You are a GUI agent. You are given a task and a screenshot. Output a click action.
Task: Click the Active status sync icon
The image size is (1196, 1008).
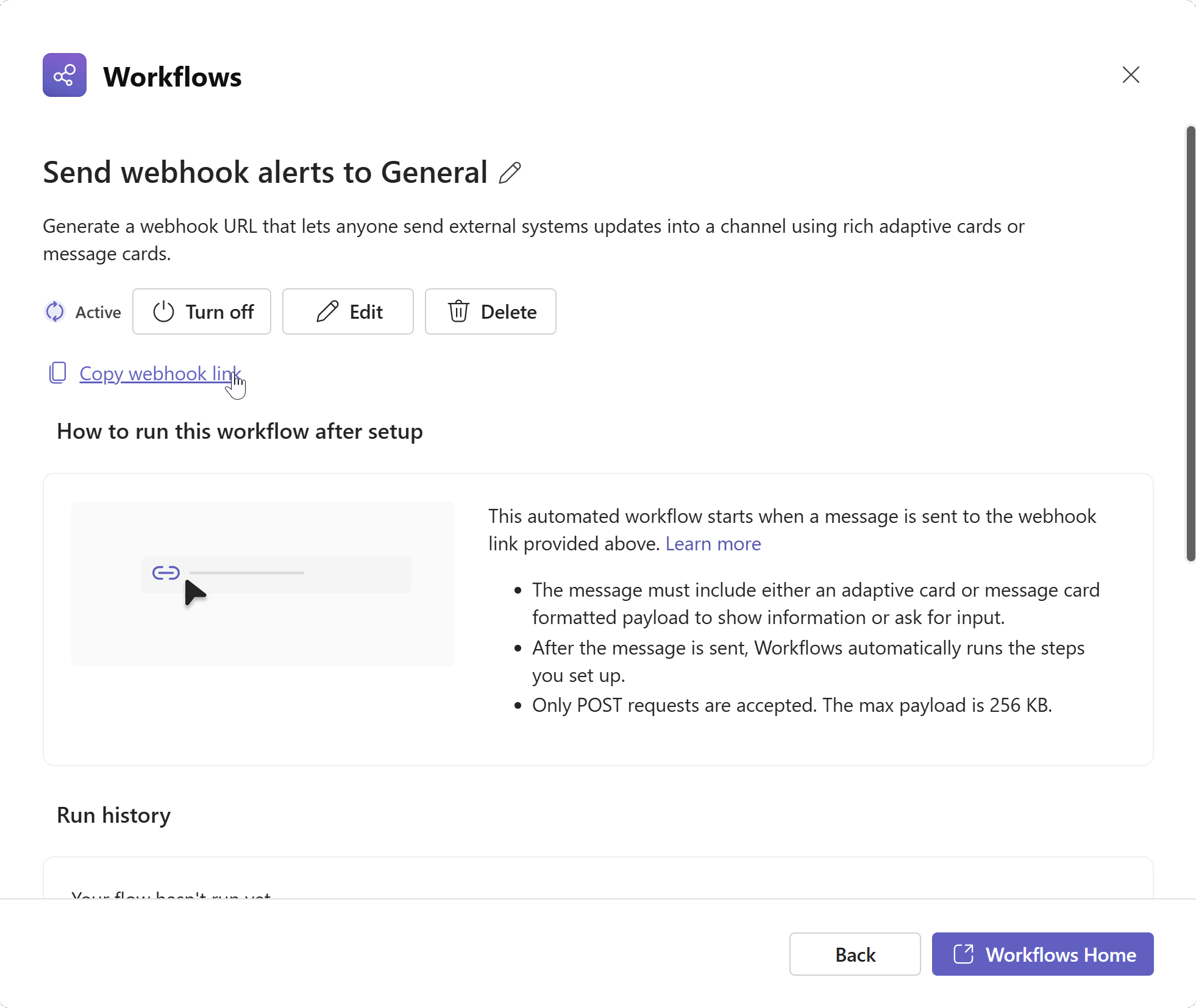[54, 311]
